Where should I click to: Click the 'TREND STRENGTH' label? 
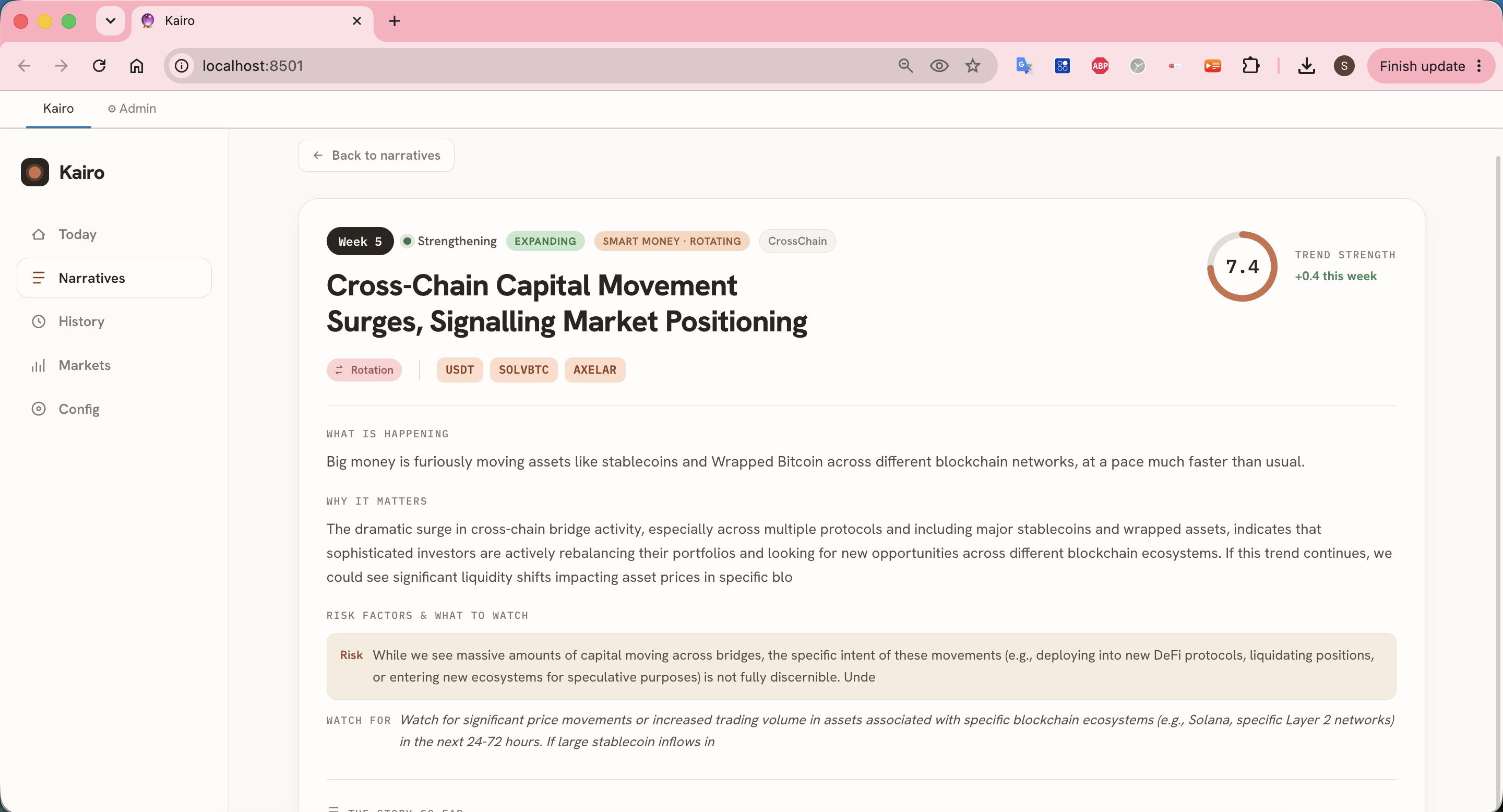tap(1345, 255)
